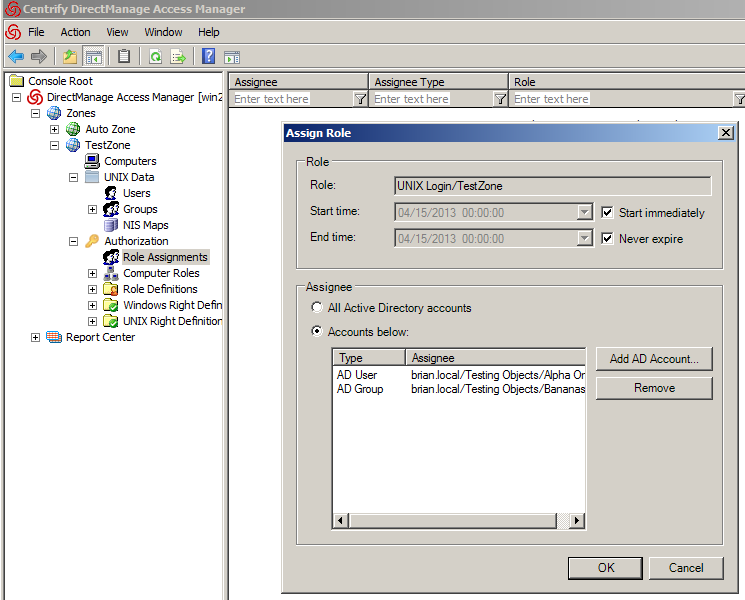745x600 pixels.
Task: Click the DirectManage Access Manager swirl icon
Action: pyautogui.click(x=35, y=97)
